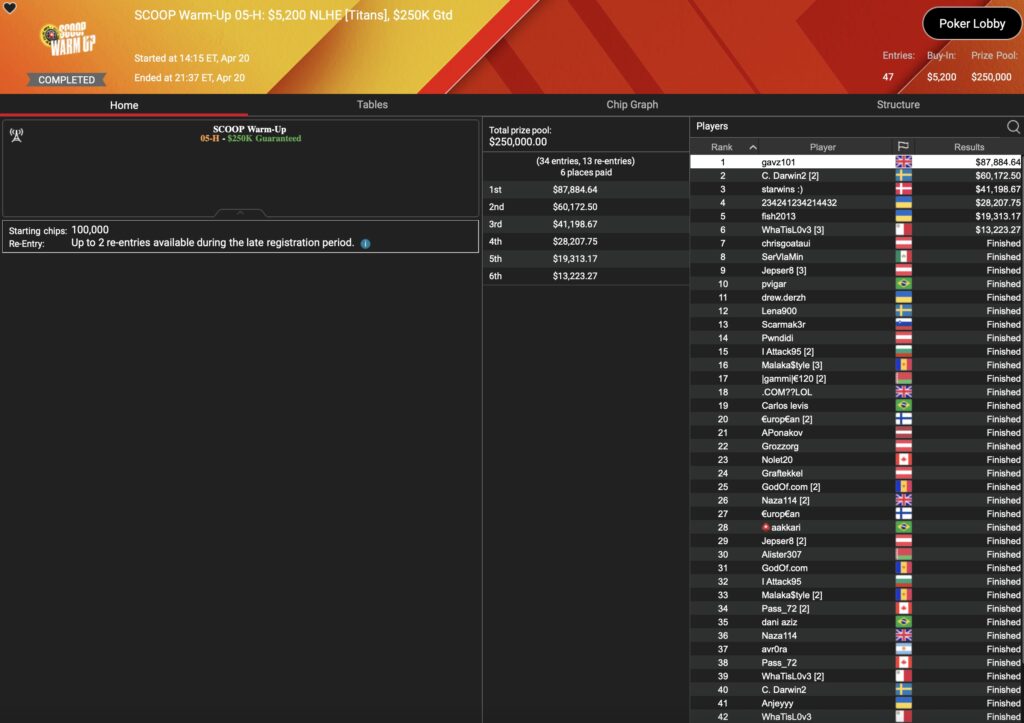Image resolution: width=1024 pixels, height=723 pixels.
Task: Select player WhaTisL0v3 [3]
Action: coord(856,230)
